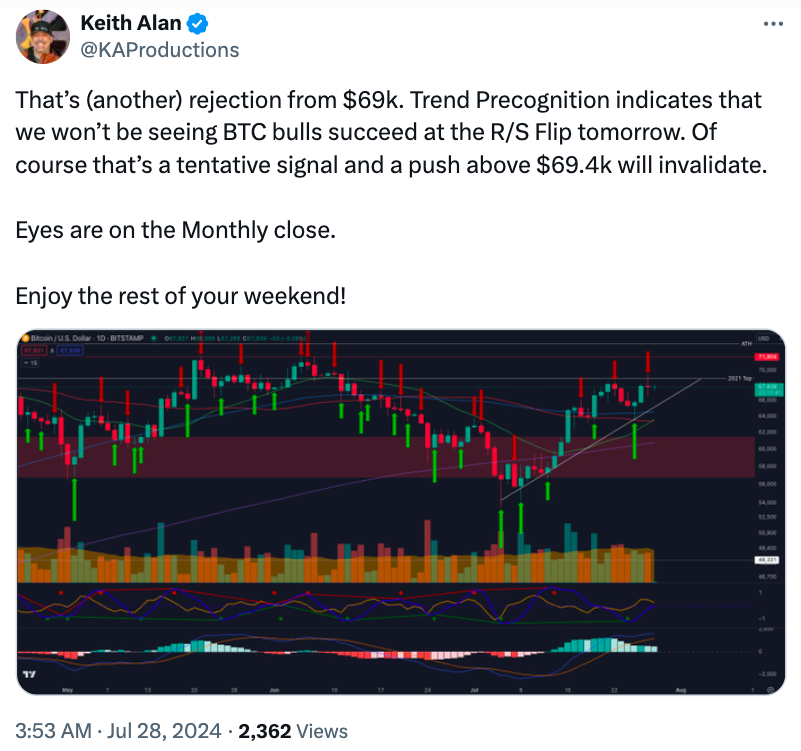Click the Bitcoin symbol icon in chart header
This screenshot has height=751, width=801.
26,338
